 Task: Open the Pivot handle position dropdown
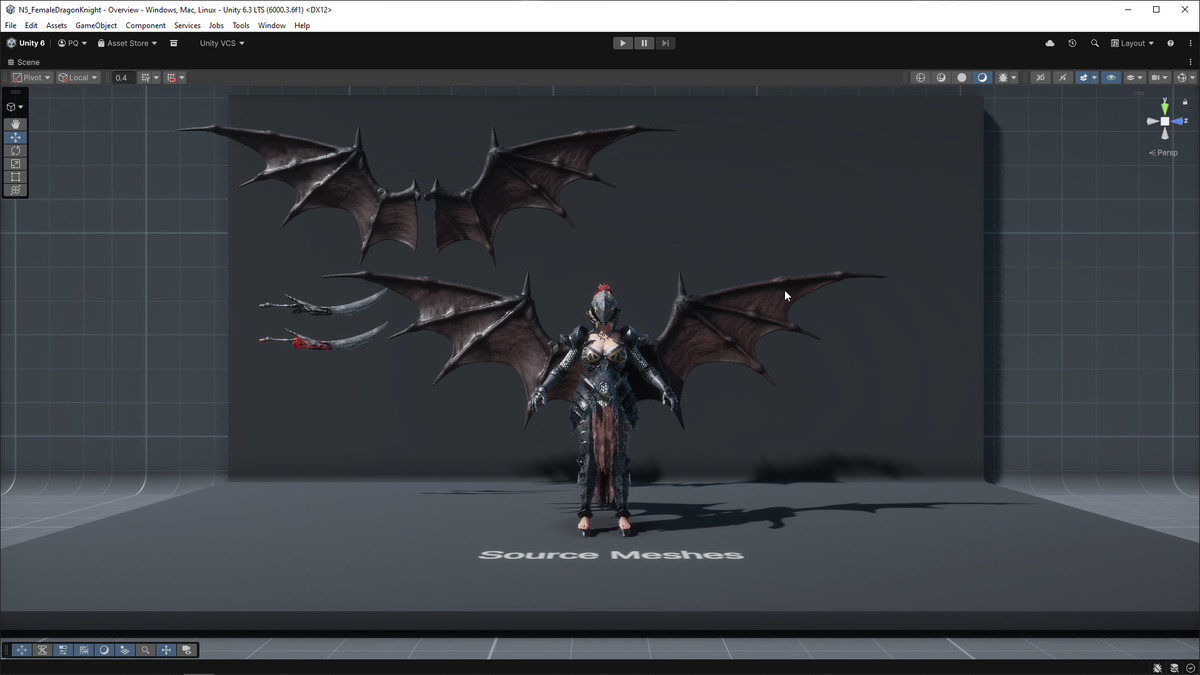30,77
